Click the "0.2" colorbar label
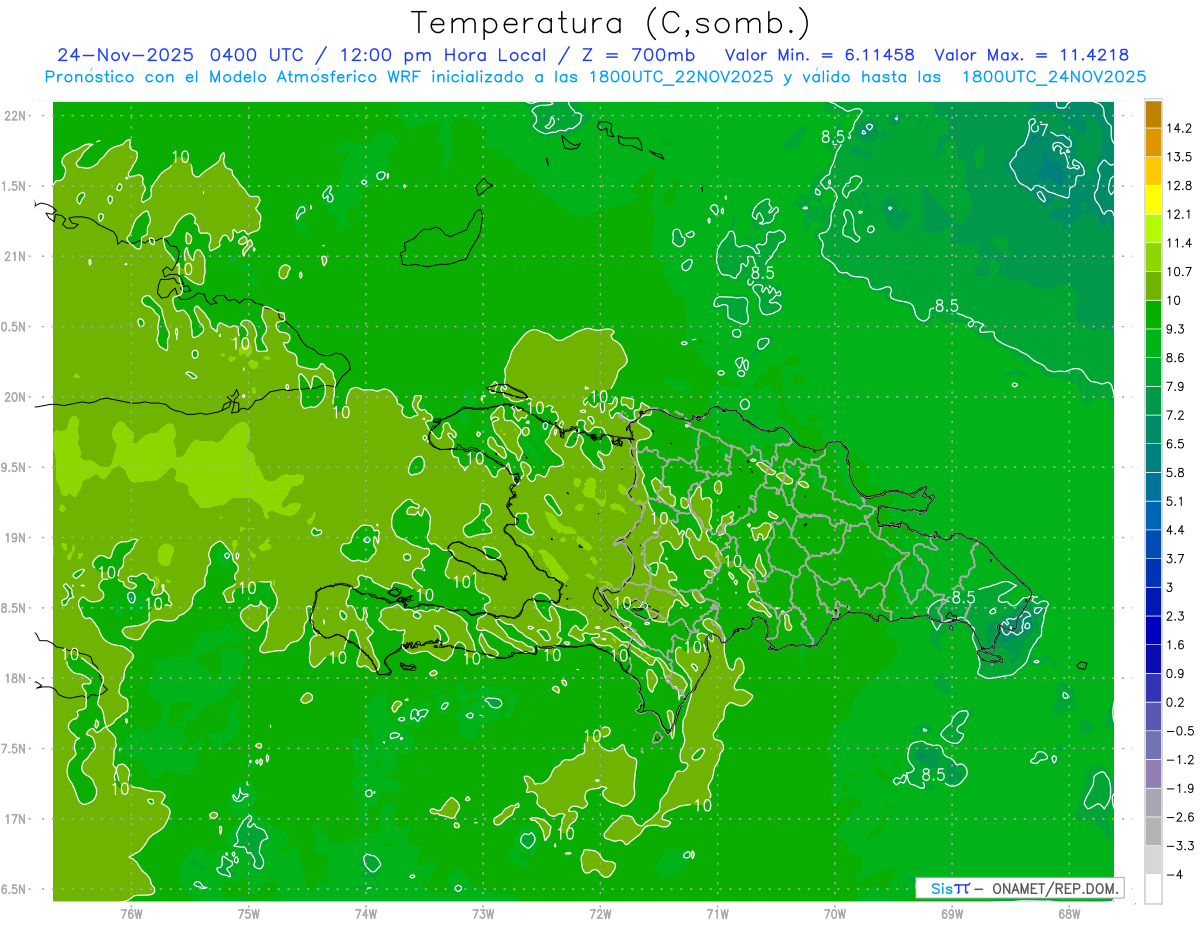 (1176, 702)
